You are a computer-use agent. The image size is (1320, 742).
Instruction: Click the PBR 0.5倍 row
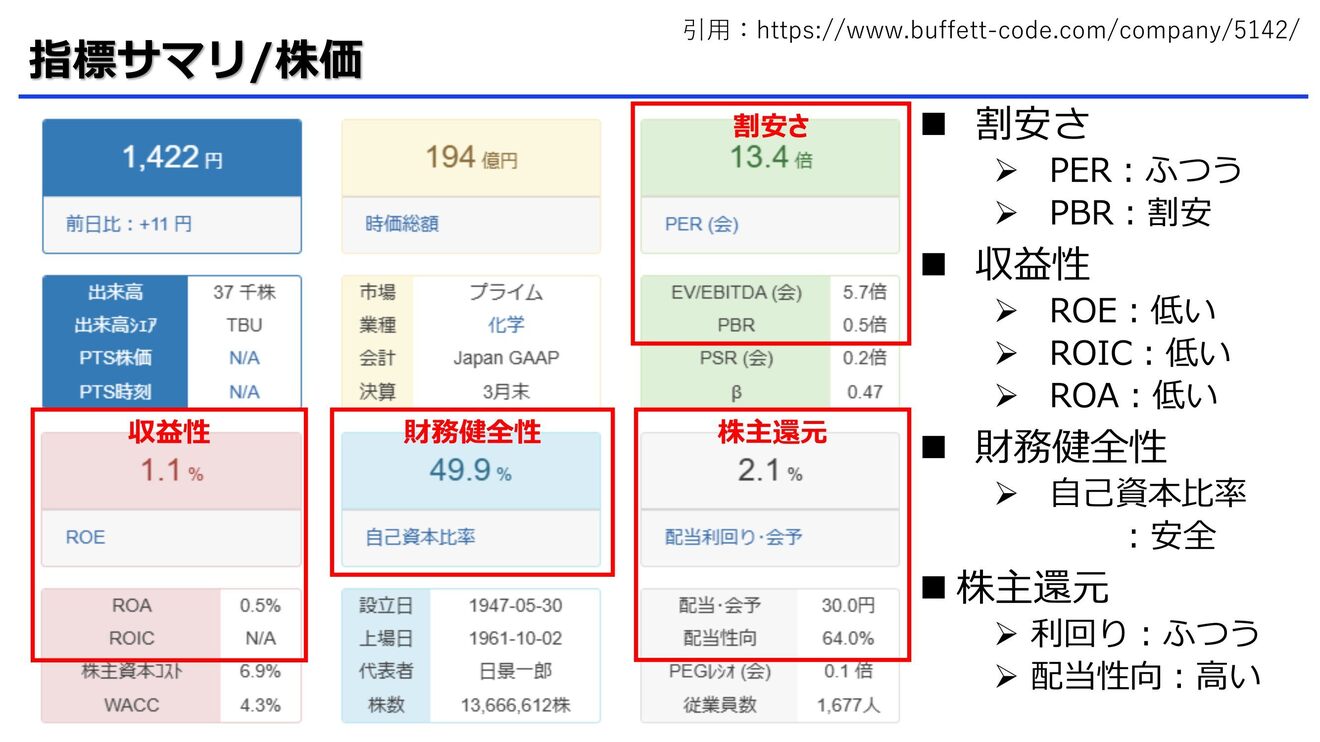click(x=772, y=326)
